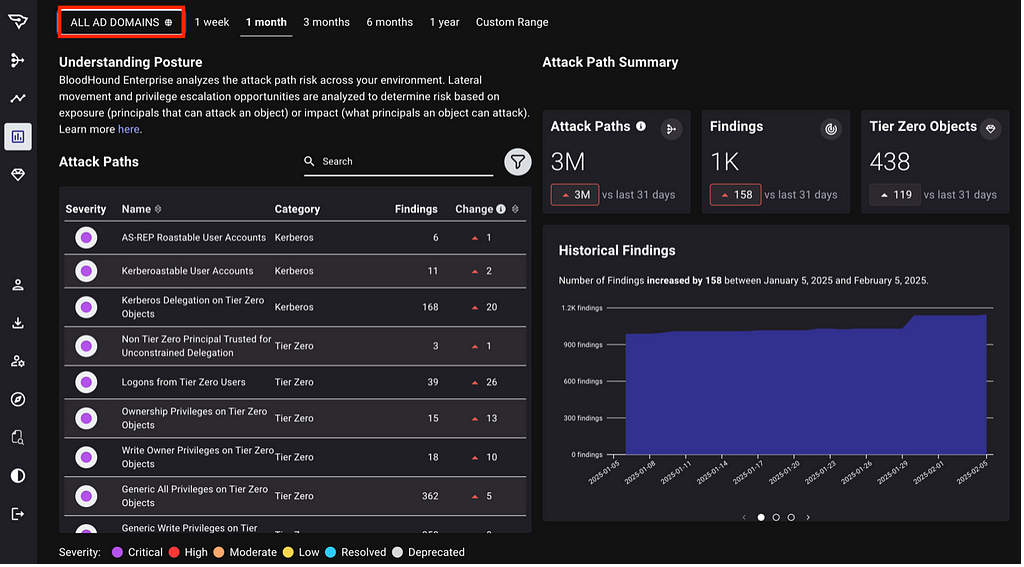Open the compass explore sidebar icon
Viewport: 1024px width, 567px height.
[18, 399]
